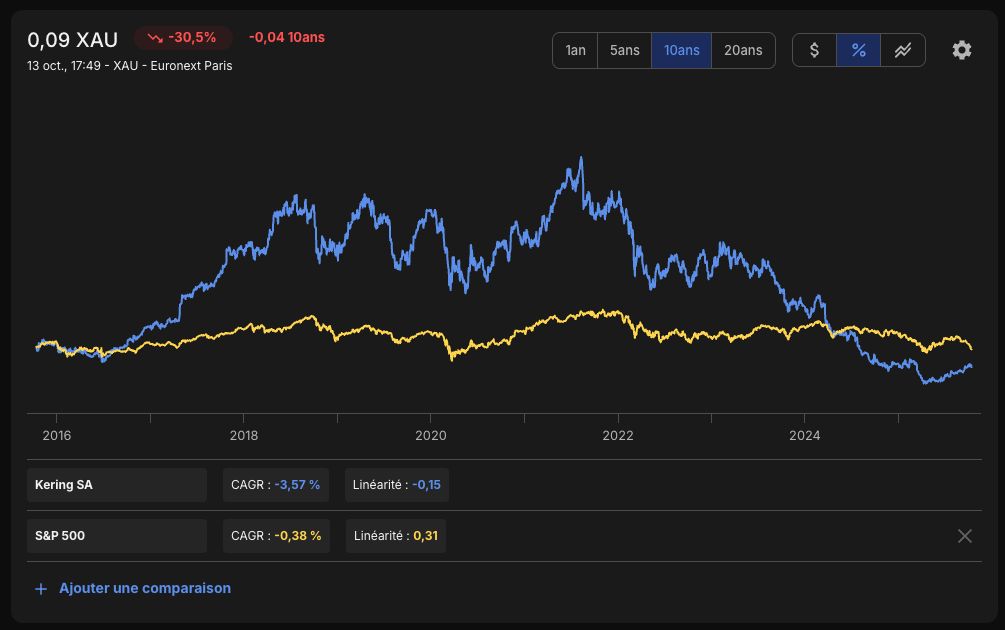
Task: Click the red downward trend icon
Action: click(x=154, y=38)
